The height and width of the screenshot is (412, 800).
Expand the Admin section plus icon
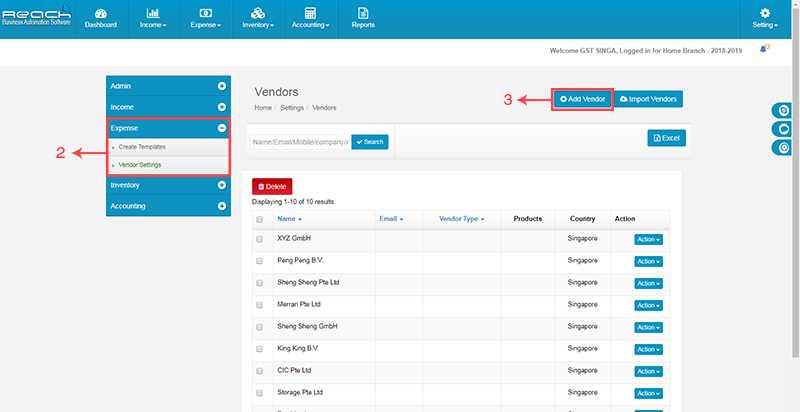click(222, 86)
